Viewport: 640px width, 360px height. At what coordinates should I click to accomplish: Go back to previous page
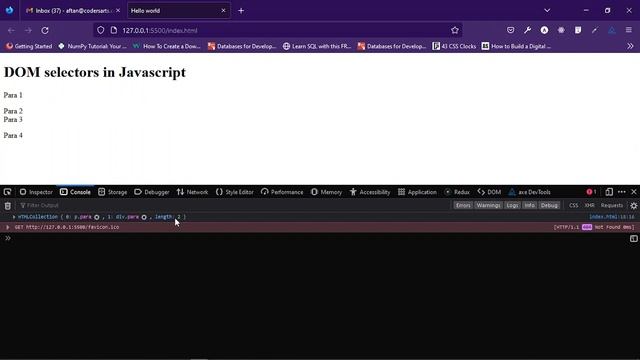(x=11, y=30)
